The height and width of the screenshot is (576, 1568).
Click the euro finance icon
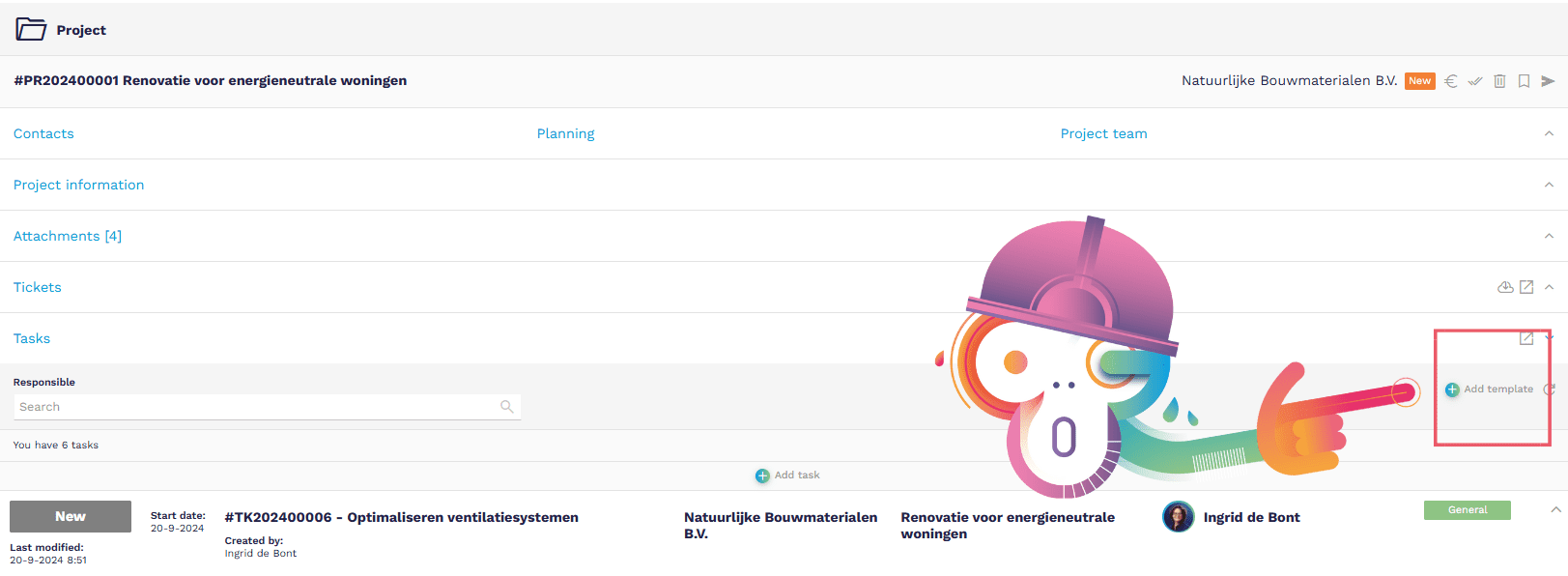[x=1450, y=81]
